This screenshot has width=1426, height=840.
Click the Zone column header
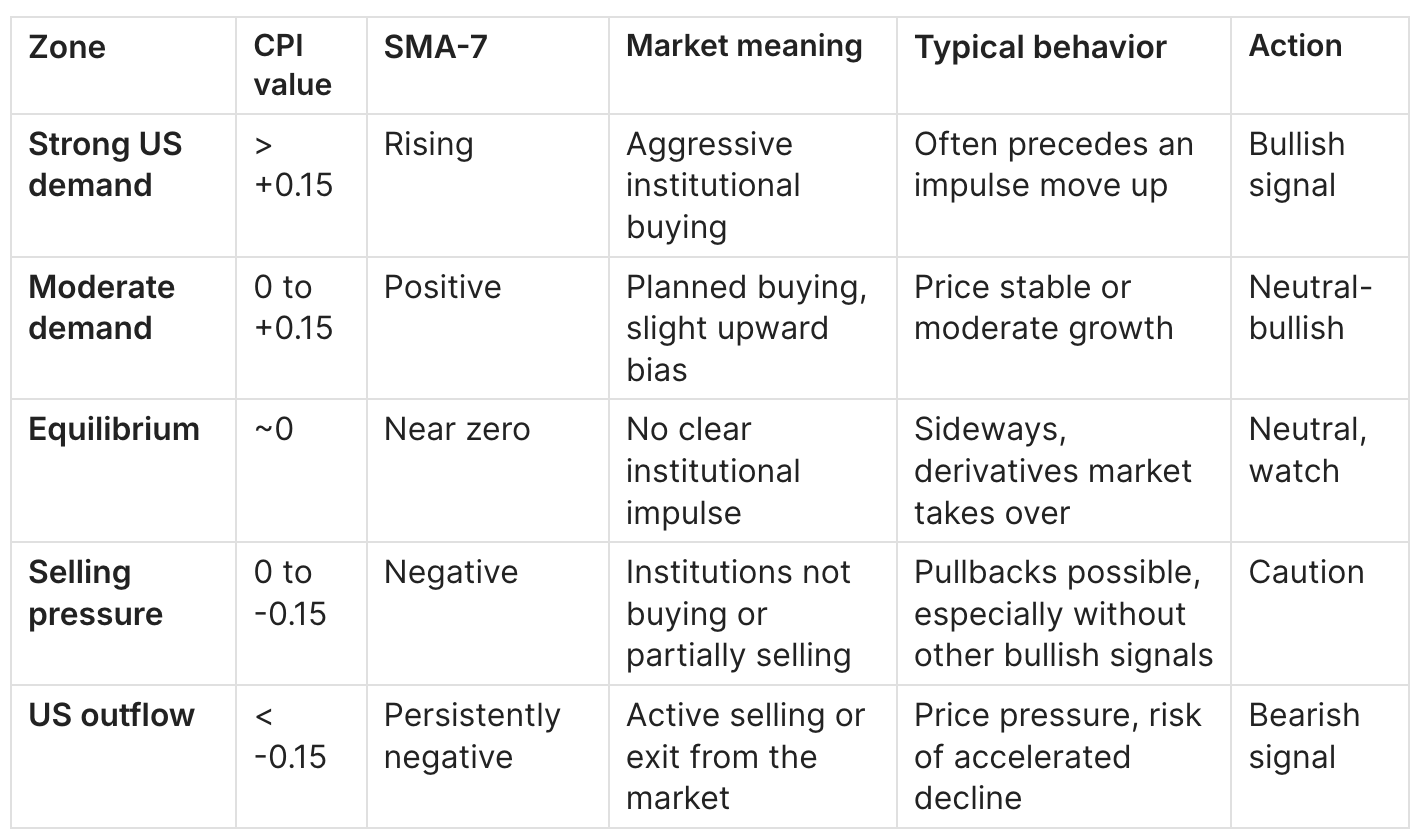[x=67, y=47]
